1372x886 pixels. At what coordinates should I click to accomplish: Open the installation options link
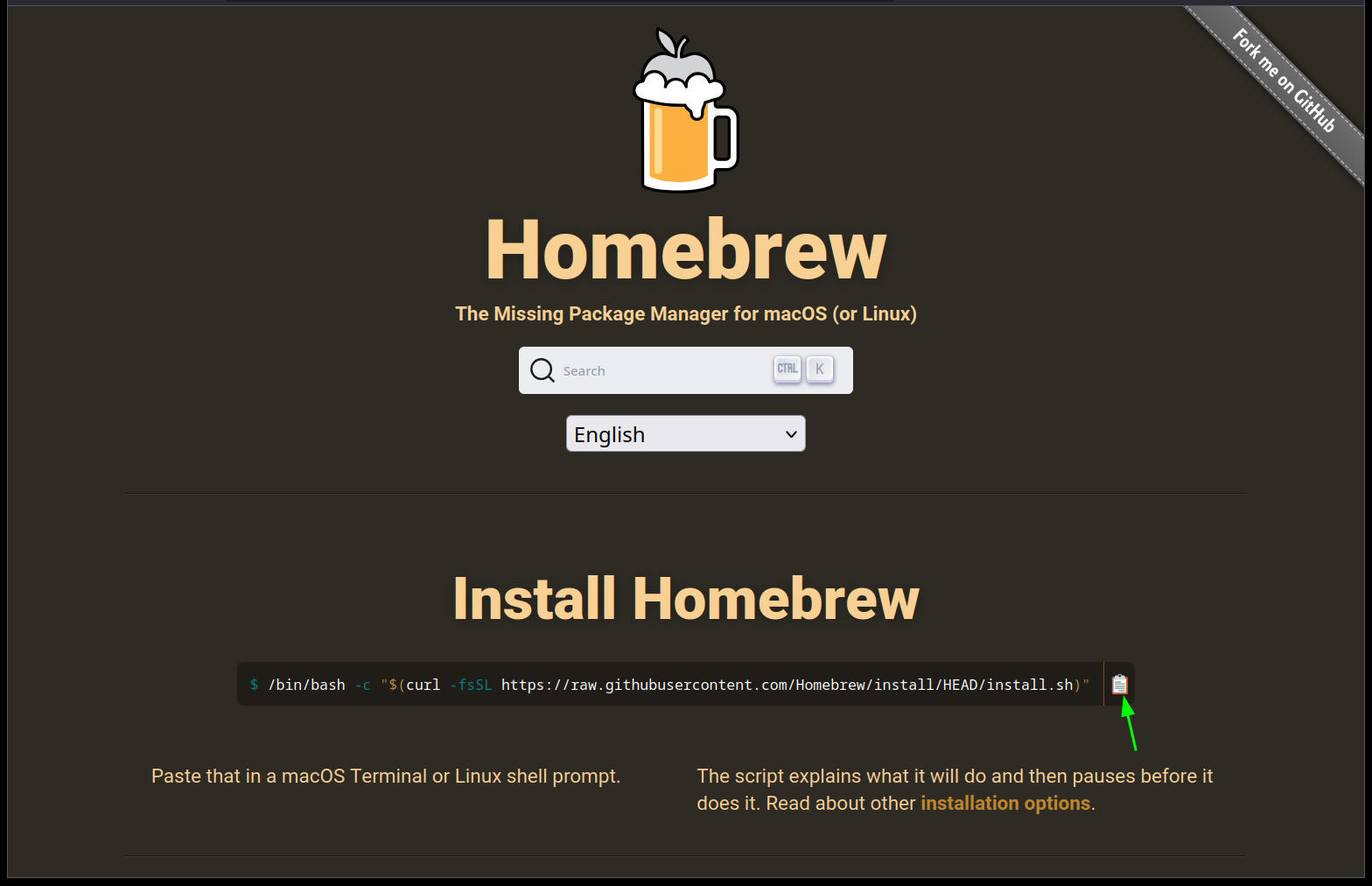tap(1004, 804)
